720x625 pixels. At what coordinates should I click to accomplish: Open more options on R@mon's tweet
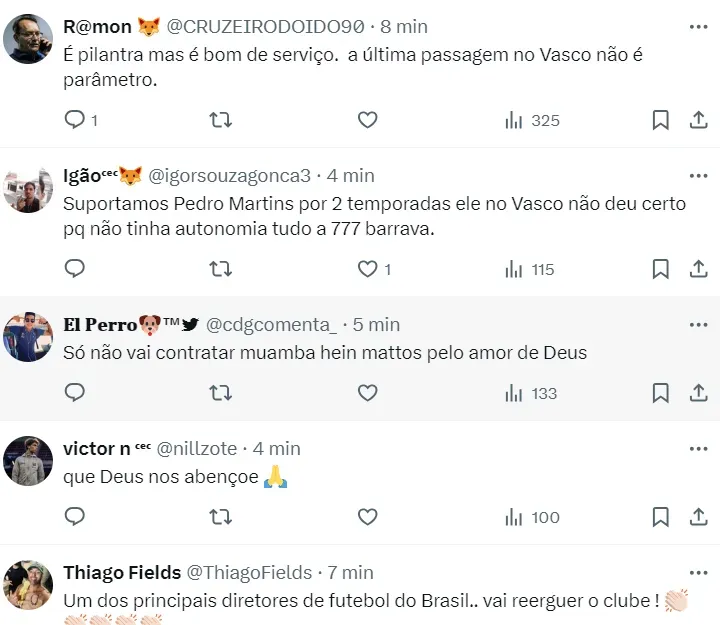click(x=698, y=27)
